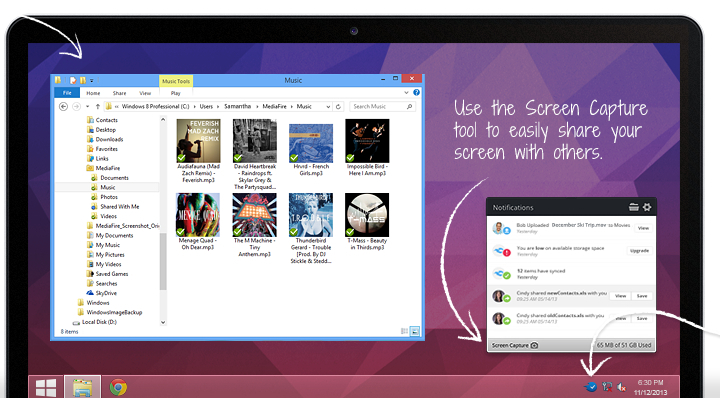Open the folder icon in Notifications header
The image size is (720, 398).
pos(634,207)
